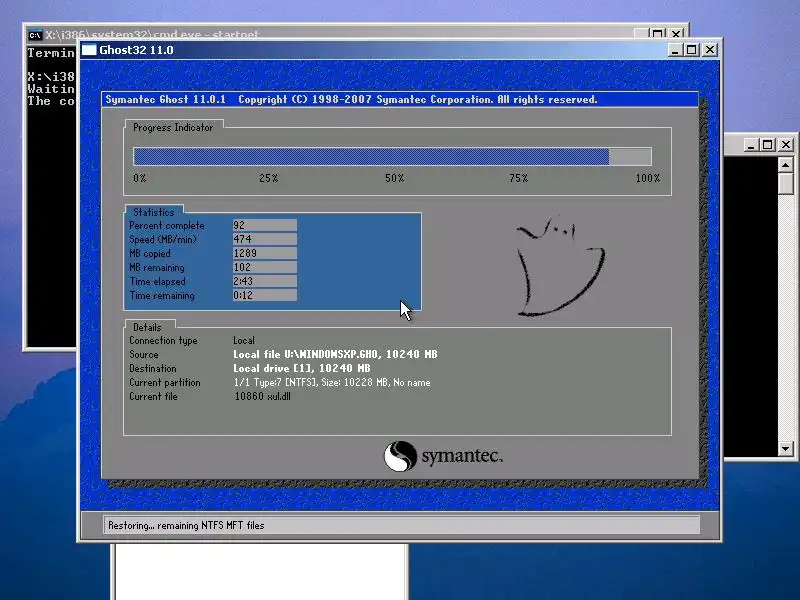Click the blue progress indicator bar
800x600 pixels.
click(371, 157)
